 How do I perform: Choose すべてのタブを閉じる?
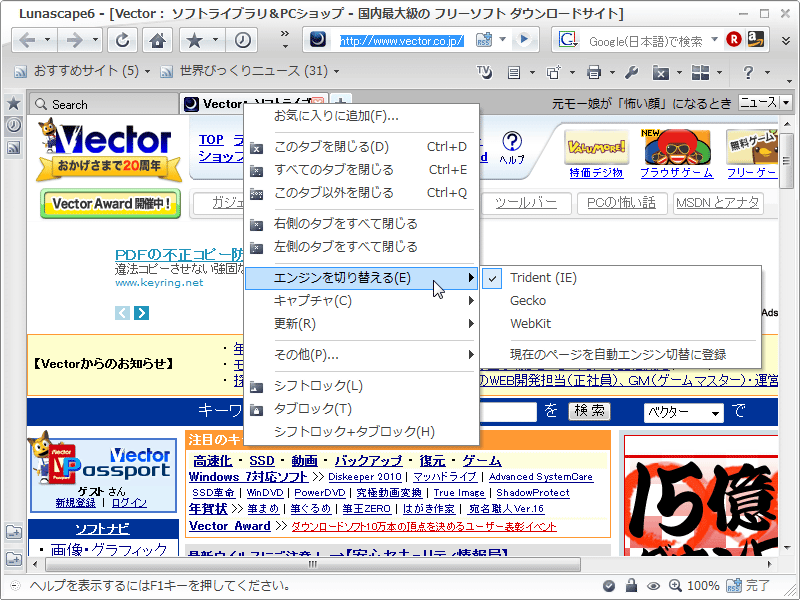click(361, 170)
